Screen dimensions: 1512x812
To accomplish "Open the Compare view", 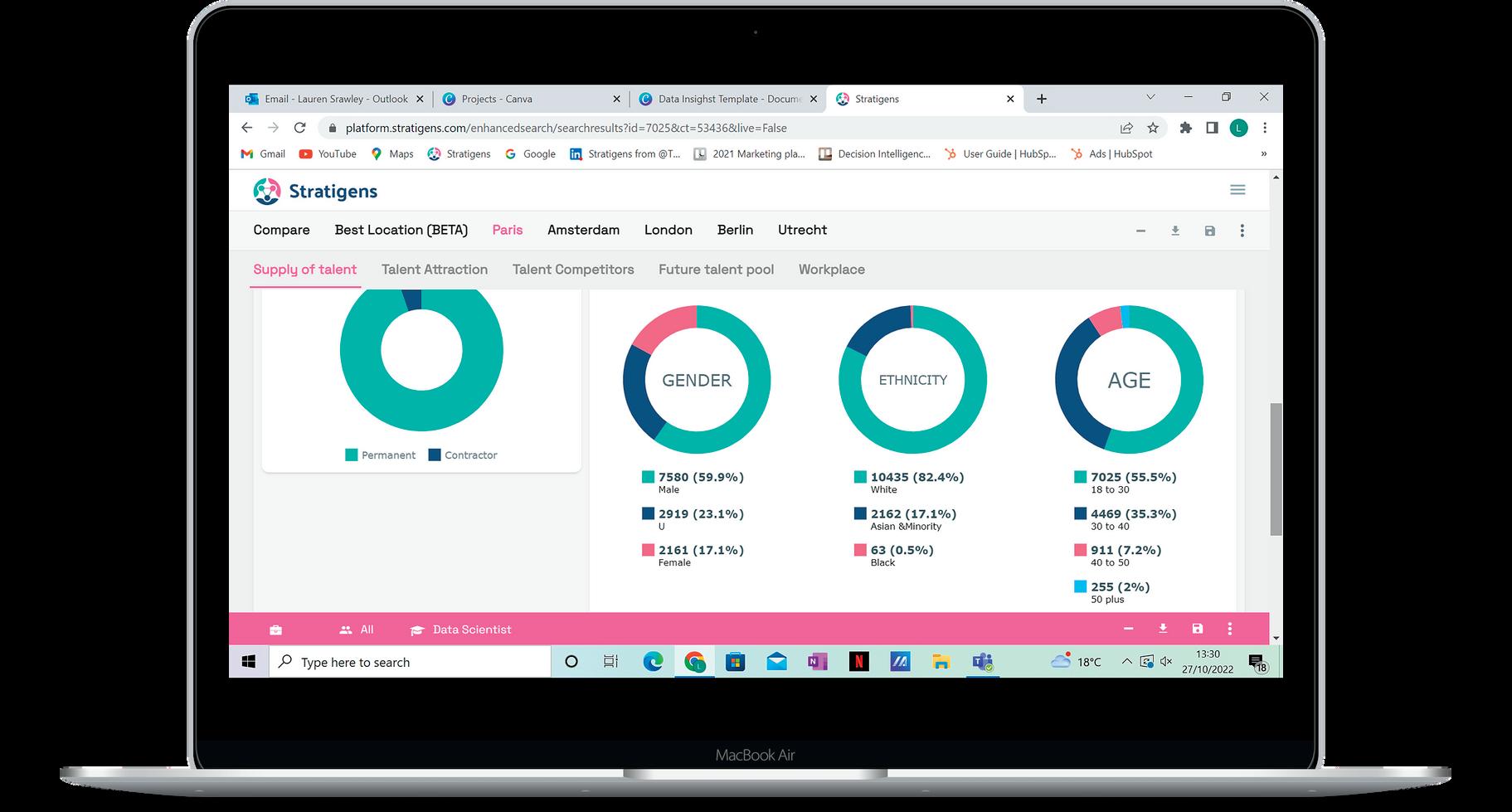I will [281, 230].
